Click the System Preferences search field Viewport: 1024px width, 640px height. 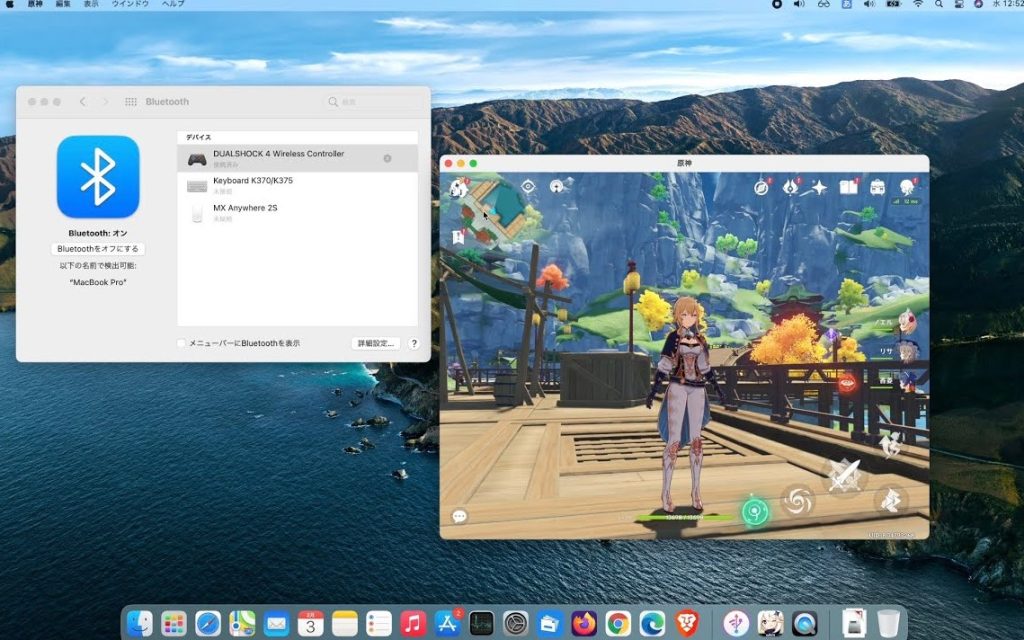point(372,102)
